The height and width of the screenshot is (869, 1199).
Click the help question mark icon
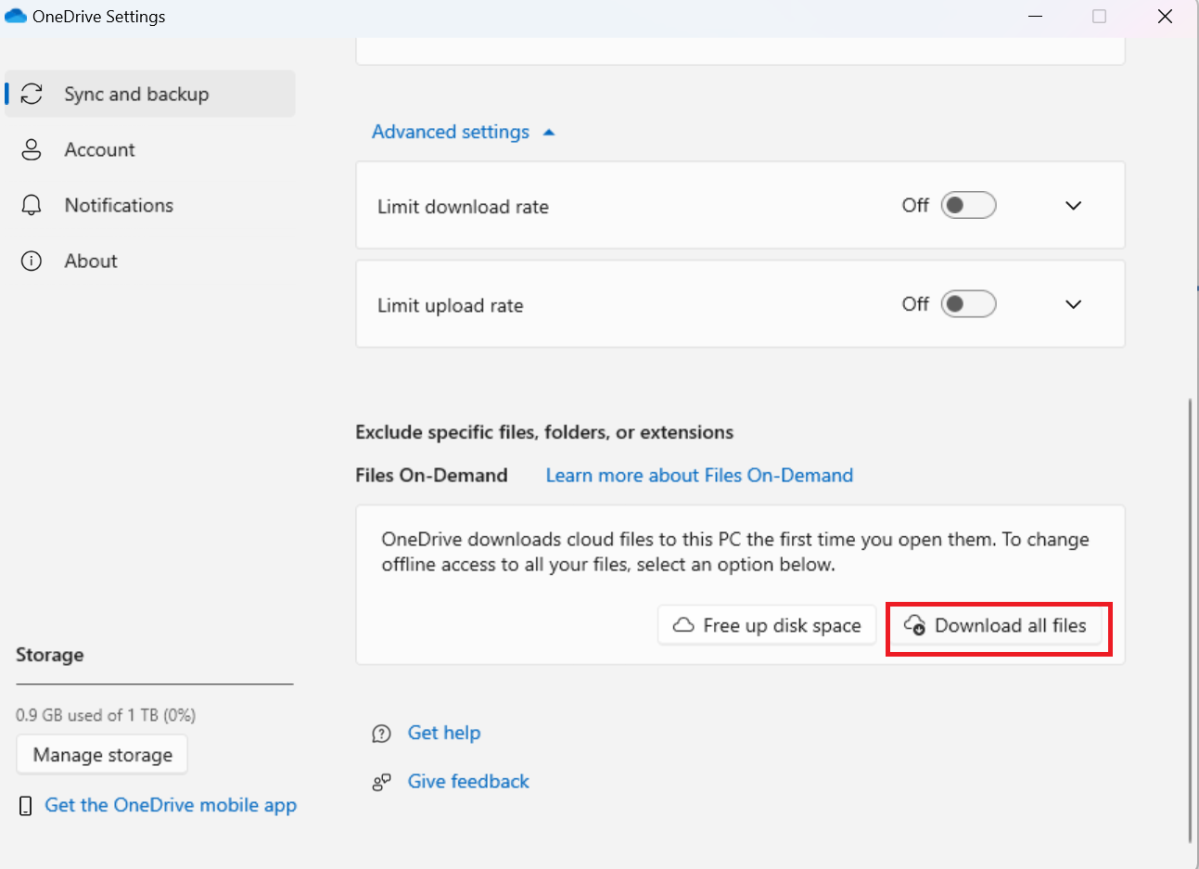(x=382, y=734)
